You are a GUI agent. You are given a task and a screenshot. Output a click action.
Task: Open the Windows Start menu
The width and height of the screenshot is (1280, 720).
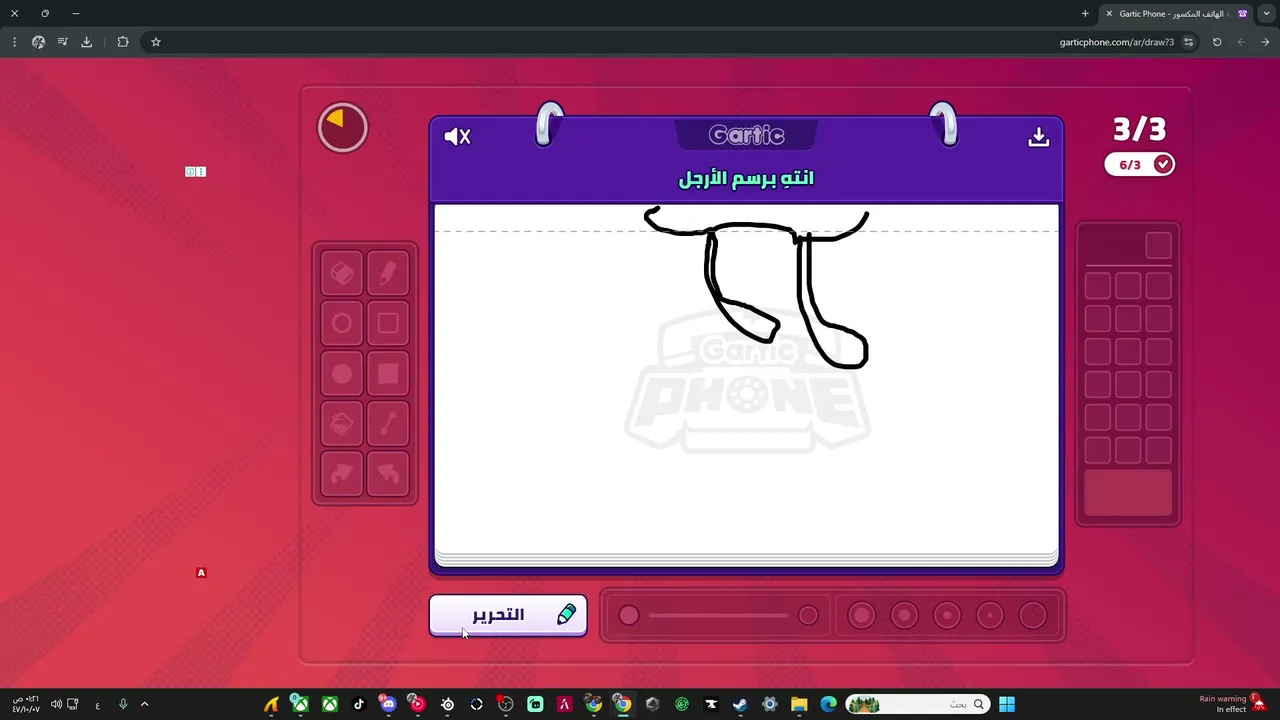pos(1007,704)
